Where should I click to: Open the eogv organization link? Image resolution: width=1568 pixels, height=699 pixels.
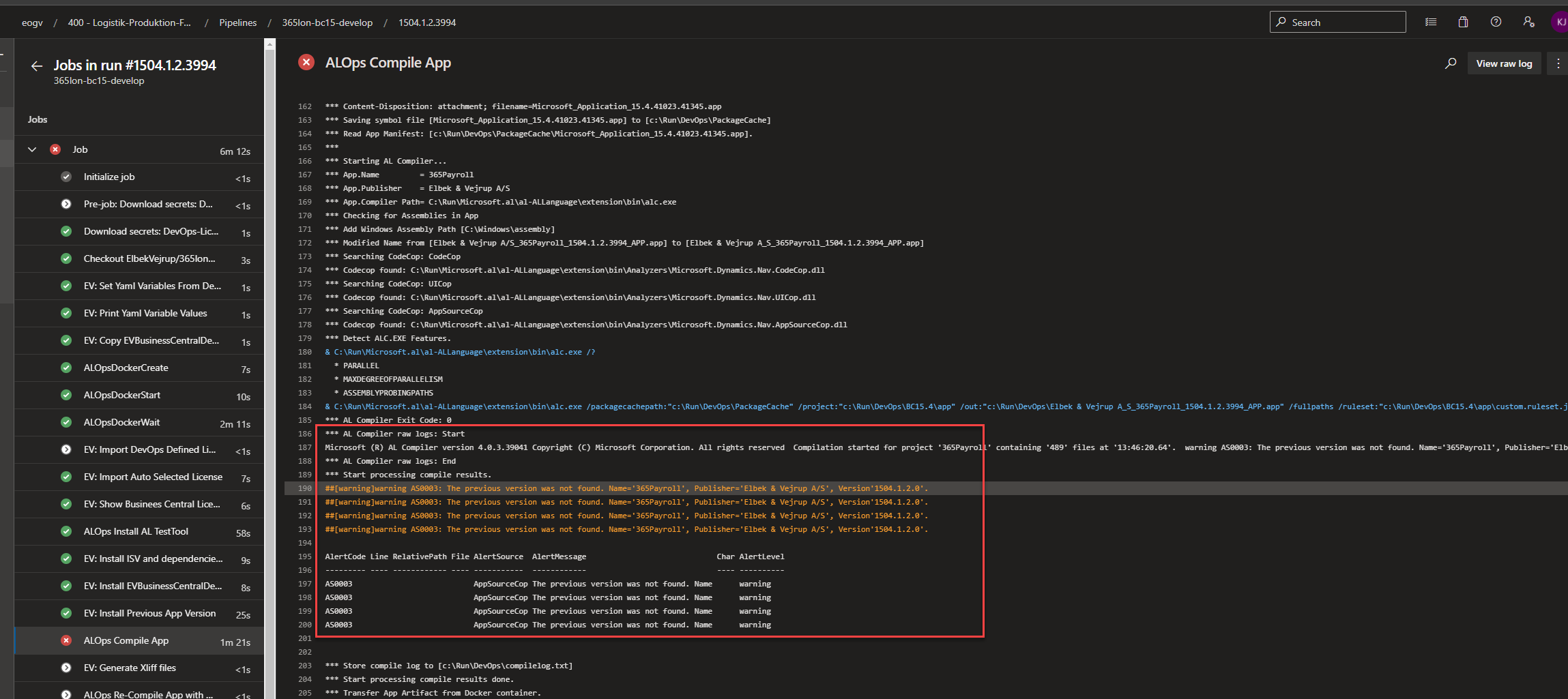tap(32, 22)
